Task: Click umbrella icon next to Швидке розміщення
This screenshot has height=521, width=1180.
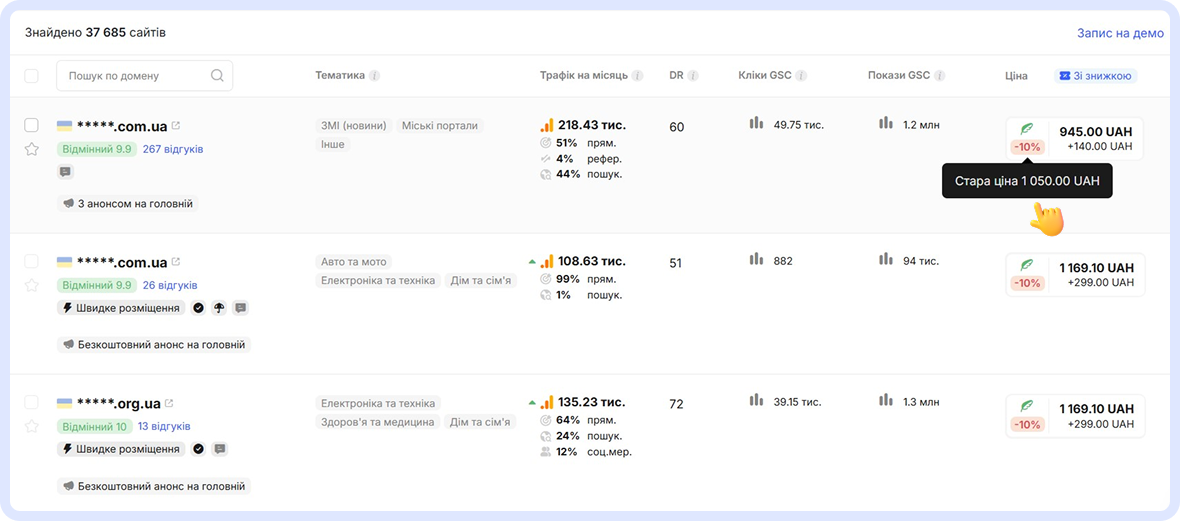Action: [218, 308]
